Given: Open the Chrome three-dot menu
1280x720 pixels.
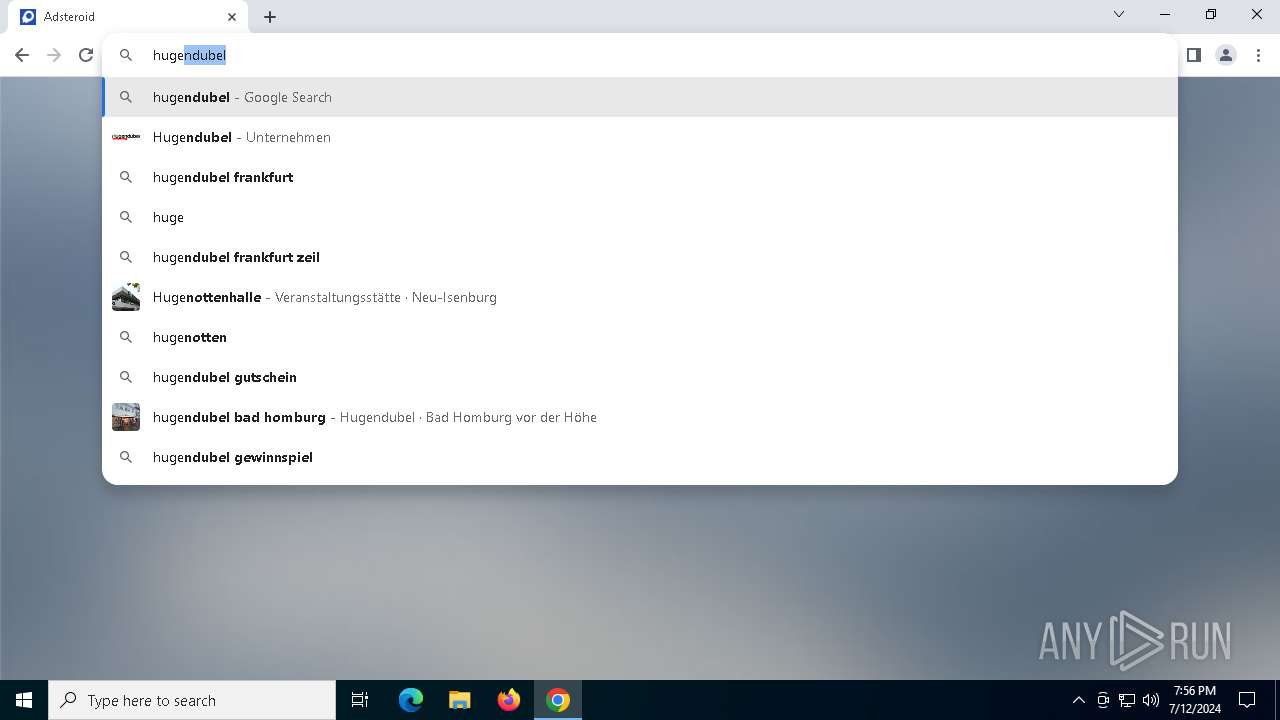Looking at the screenshot, I should [x=1258, y=55].
